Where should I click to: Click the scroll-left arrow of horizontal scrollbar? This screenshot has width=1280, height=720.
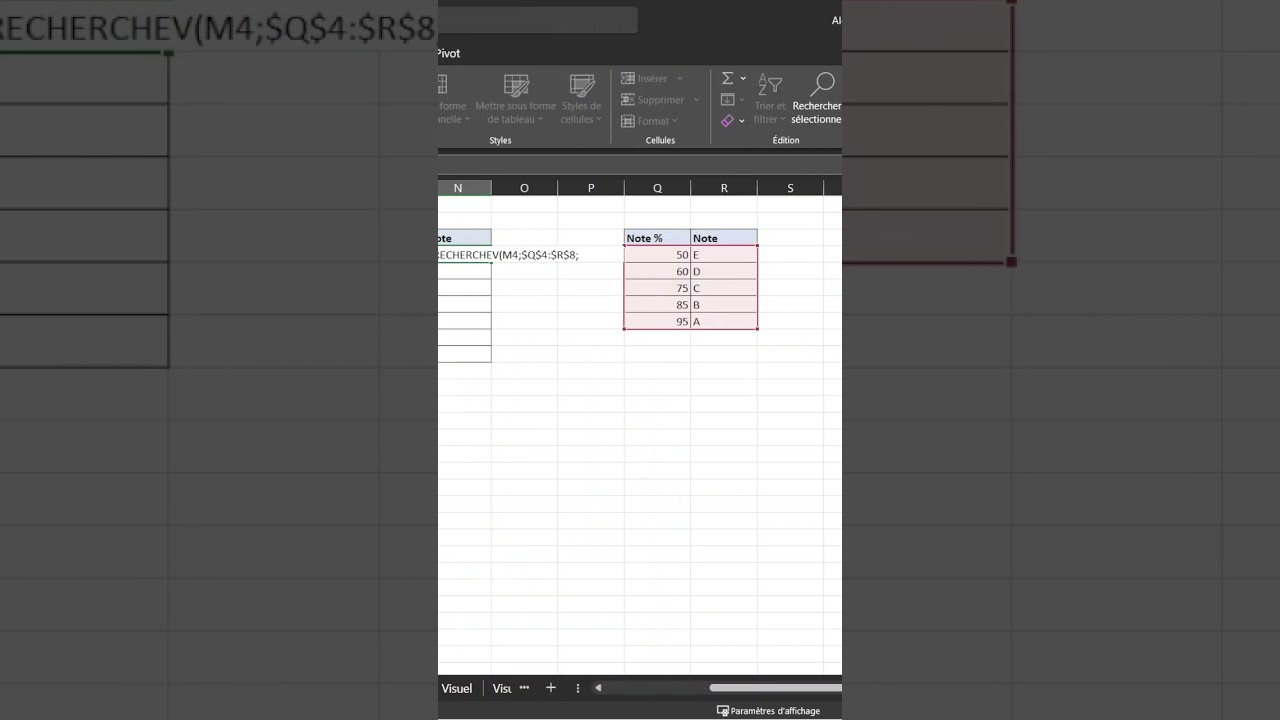(x=598, y=688)
